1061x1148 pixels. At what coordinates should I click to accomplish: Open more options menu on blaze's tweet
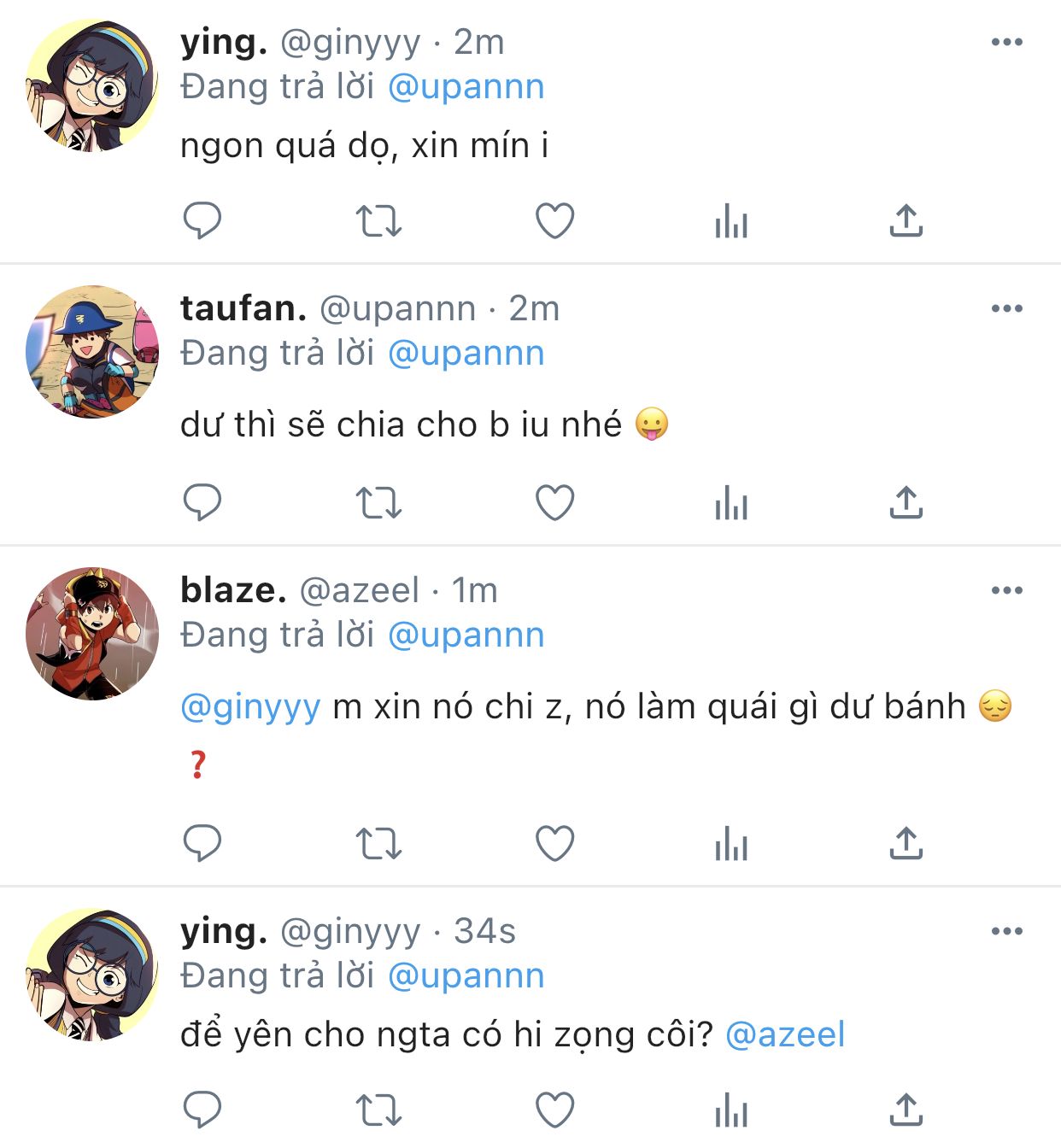[x=1007, y=590]
